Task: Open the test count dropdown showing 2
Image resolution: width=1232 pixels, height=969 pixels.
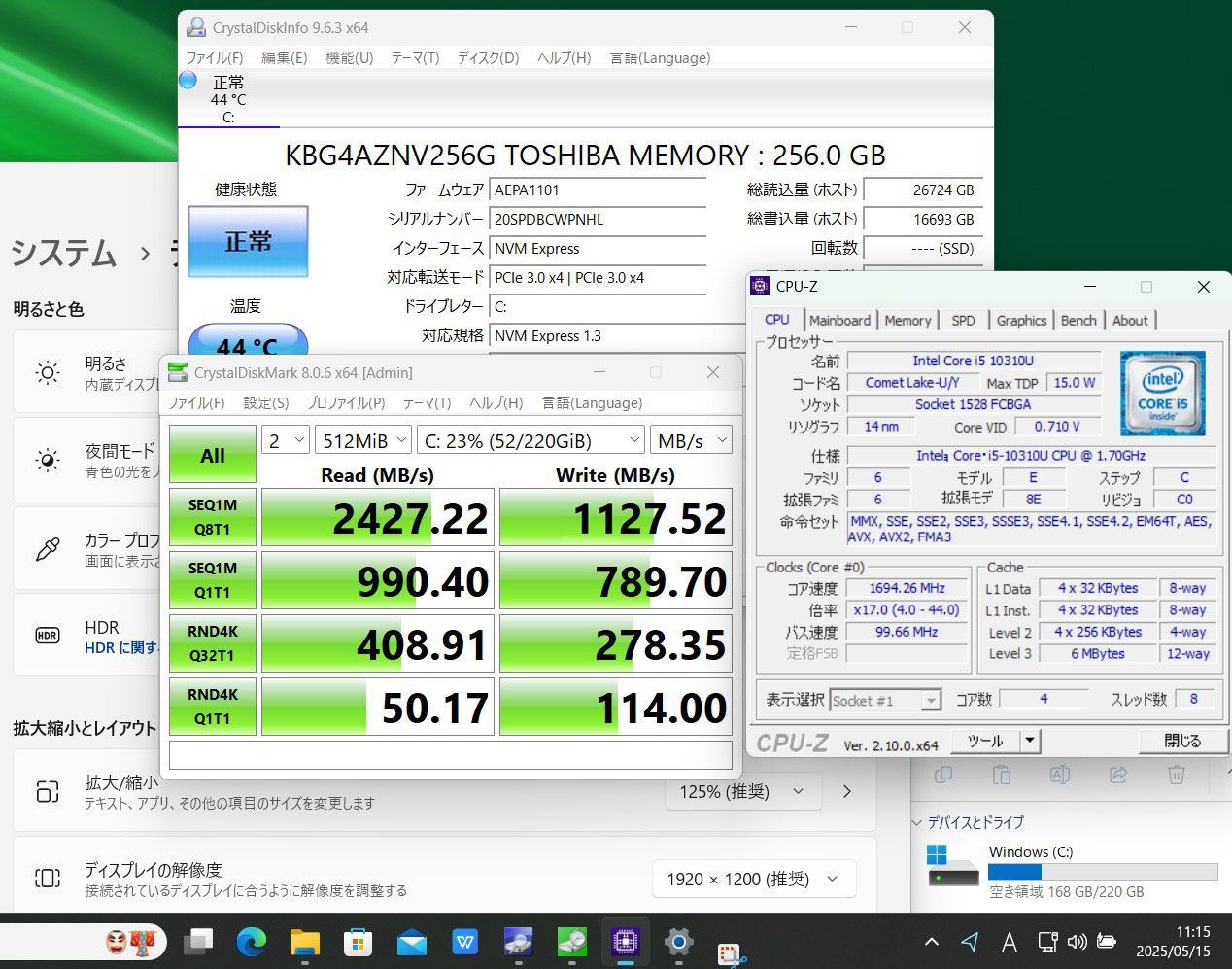Action: pos(285,441)
